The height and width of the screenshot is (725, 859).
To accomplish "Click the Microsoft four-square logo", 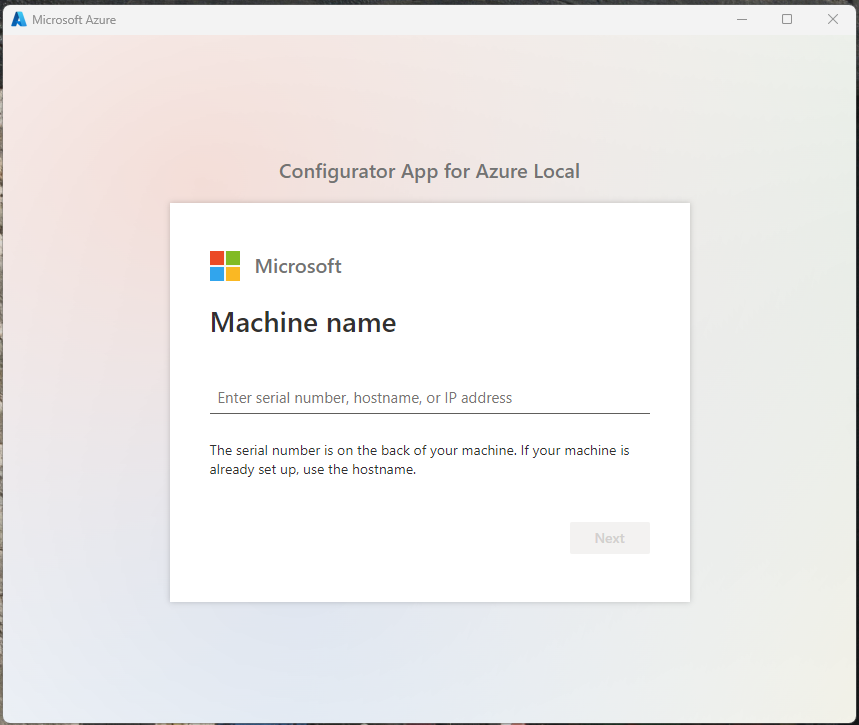I will tap(225, 266).
